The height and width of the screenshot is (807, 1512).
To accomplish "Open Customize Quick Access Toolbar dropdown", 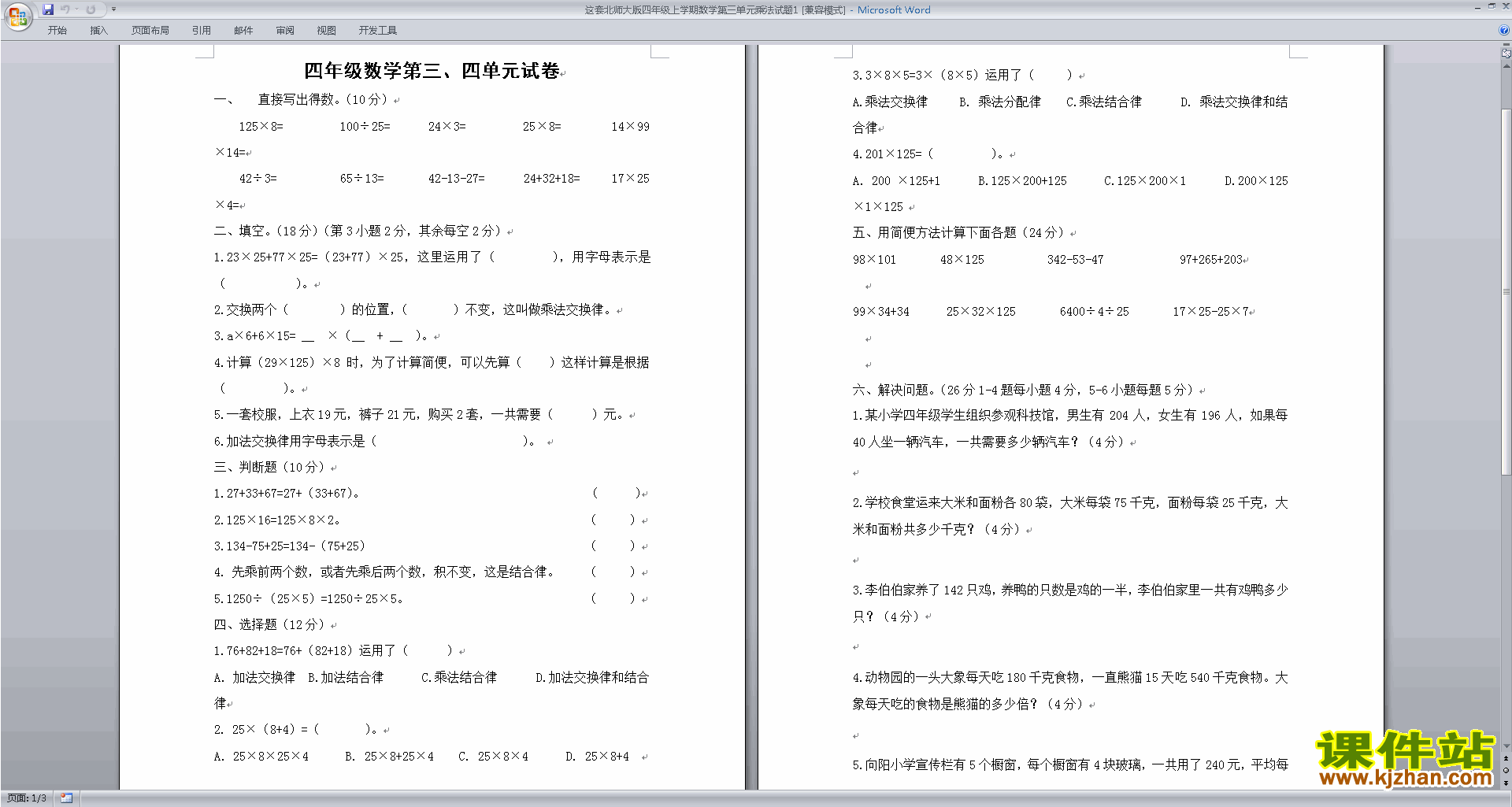I will pos(113,9).
